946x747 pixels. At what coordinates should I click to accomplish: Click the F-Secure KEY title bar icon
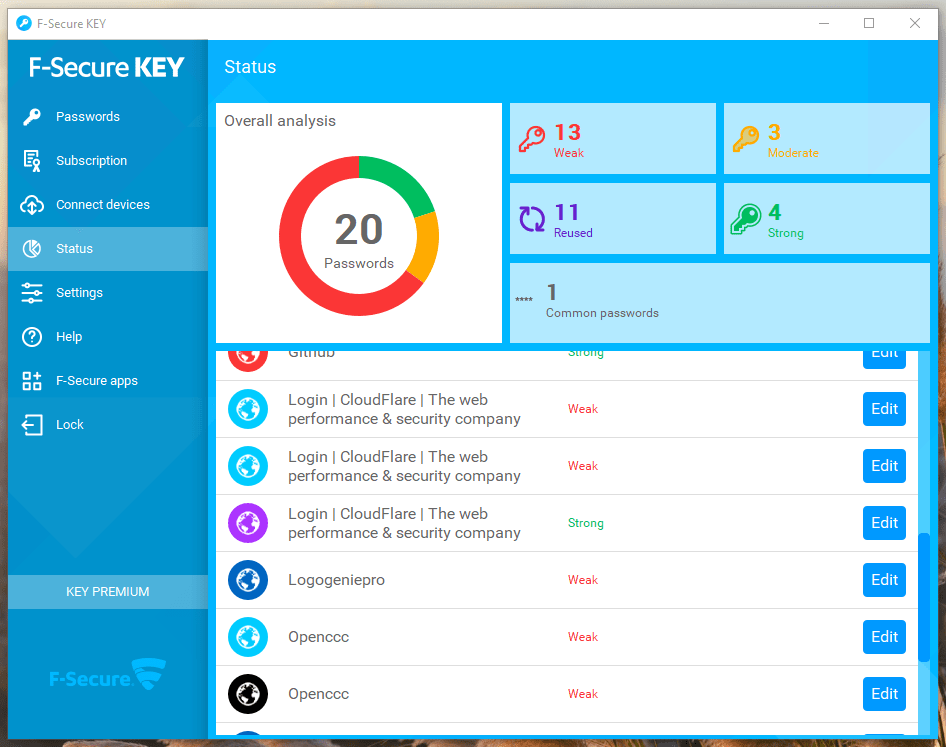(24, 24)
